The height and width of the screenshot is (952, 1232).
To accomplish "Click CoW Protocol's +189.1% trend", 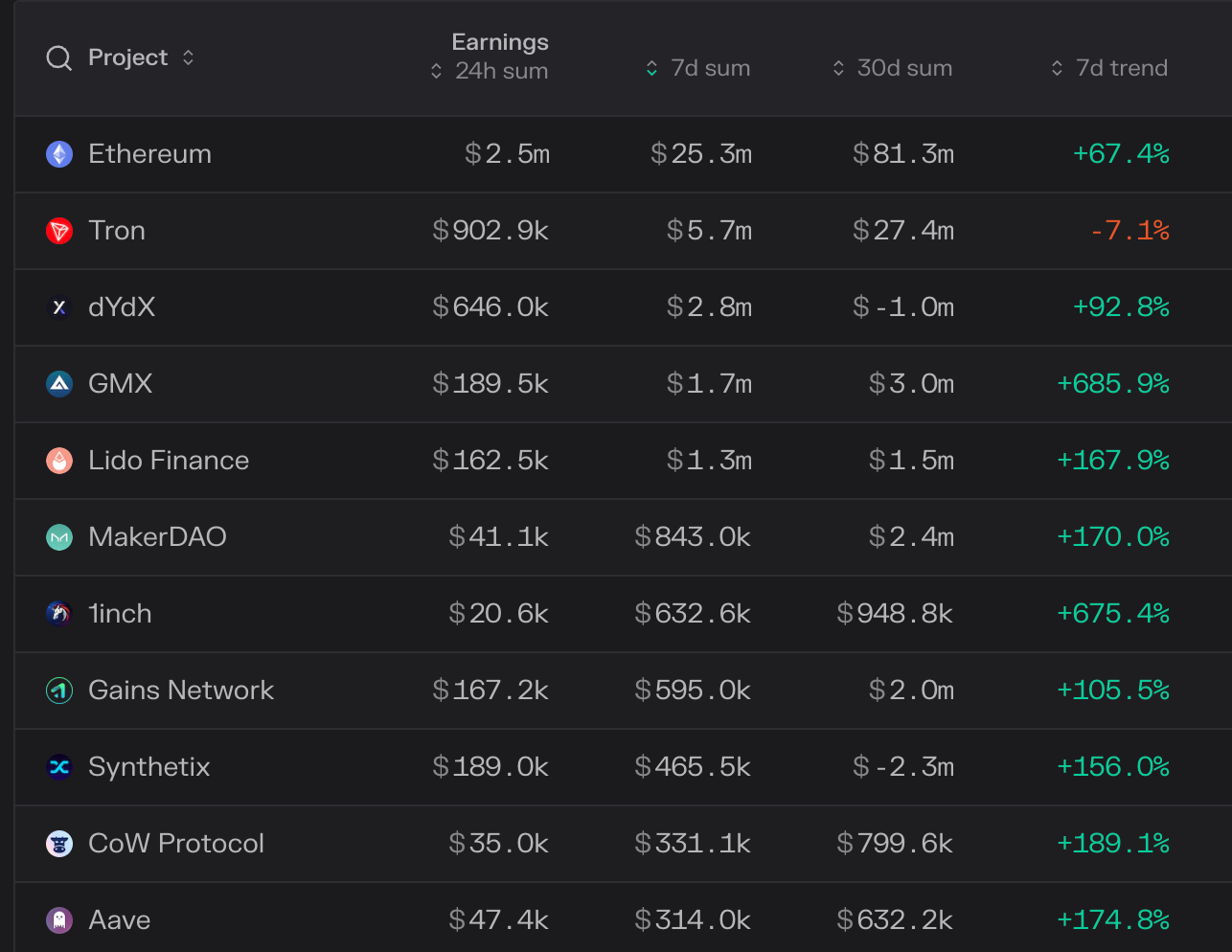I will tap(1113, 844).
